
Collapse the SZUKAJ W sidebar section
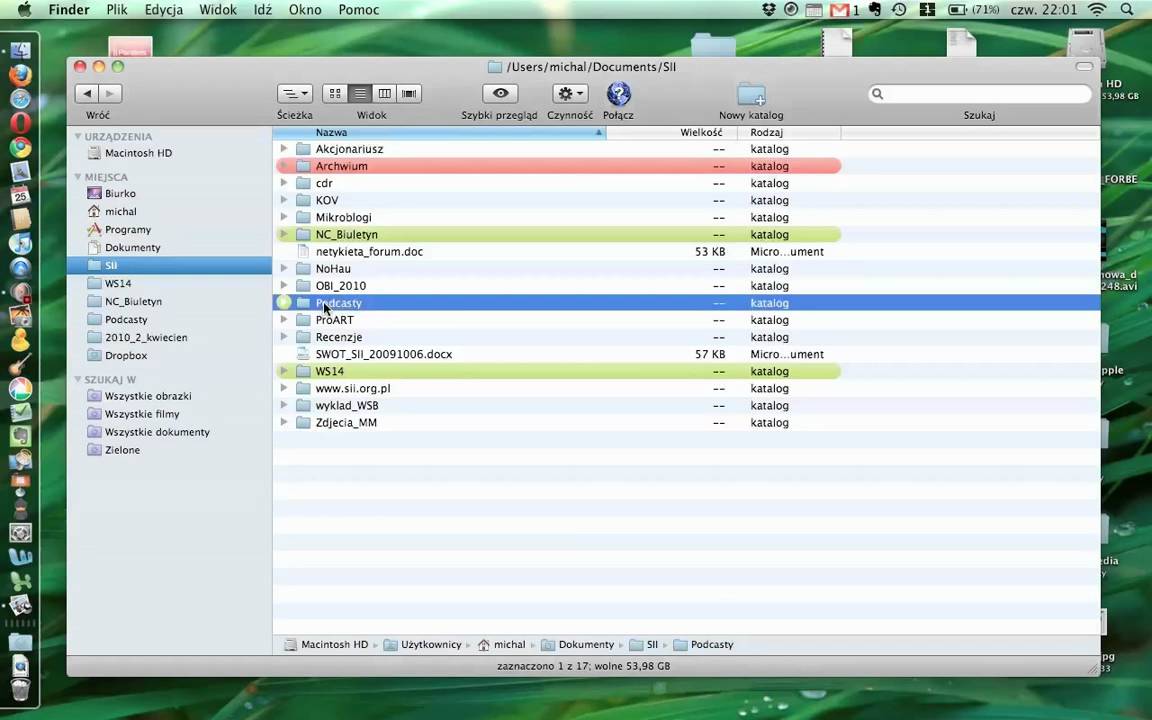[78, 380]
